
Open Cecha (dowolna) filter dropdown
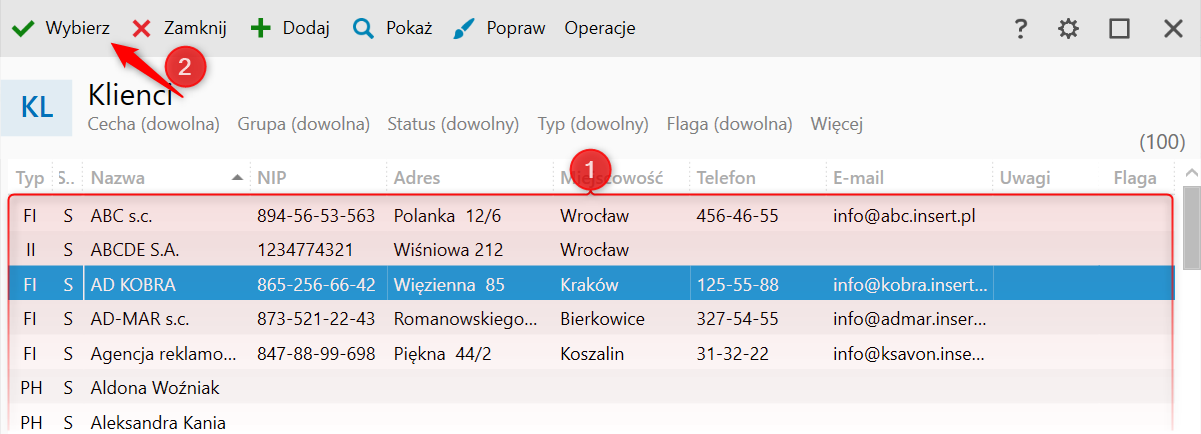pos(154,125)
